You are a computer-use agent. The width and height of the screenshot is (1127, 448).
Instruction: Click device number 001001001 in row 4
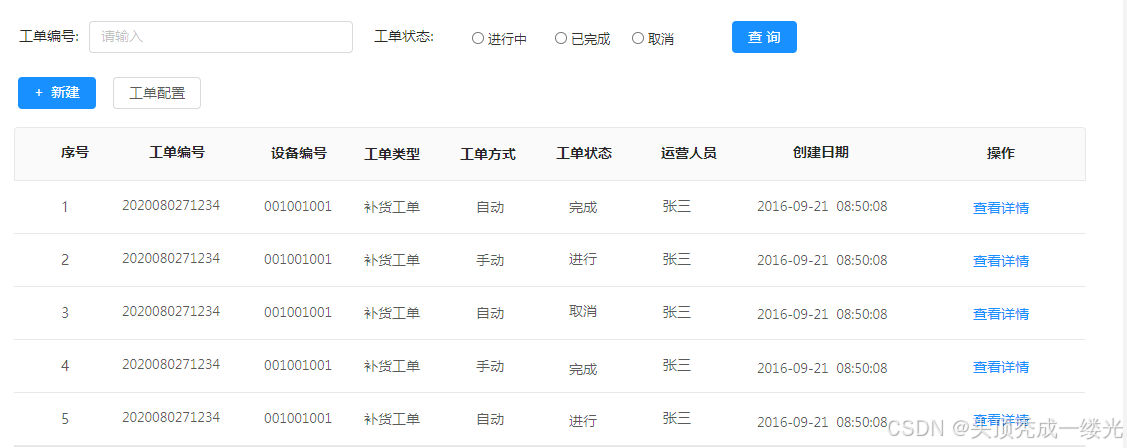(298, 365)
